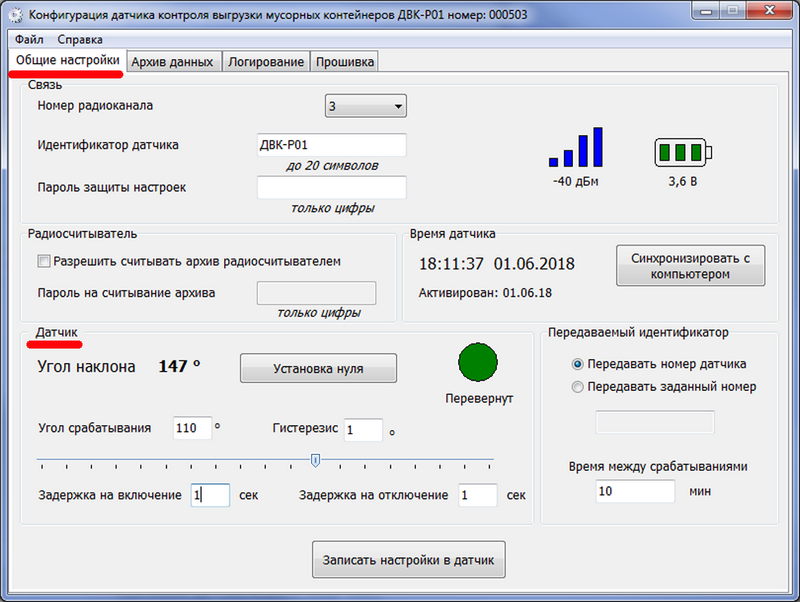Click the signal strength bars indicator
Screen dimensions: 800x602
[576, 147]
